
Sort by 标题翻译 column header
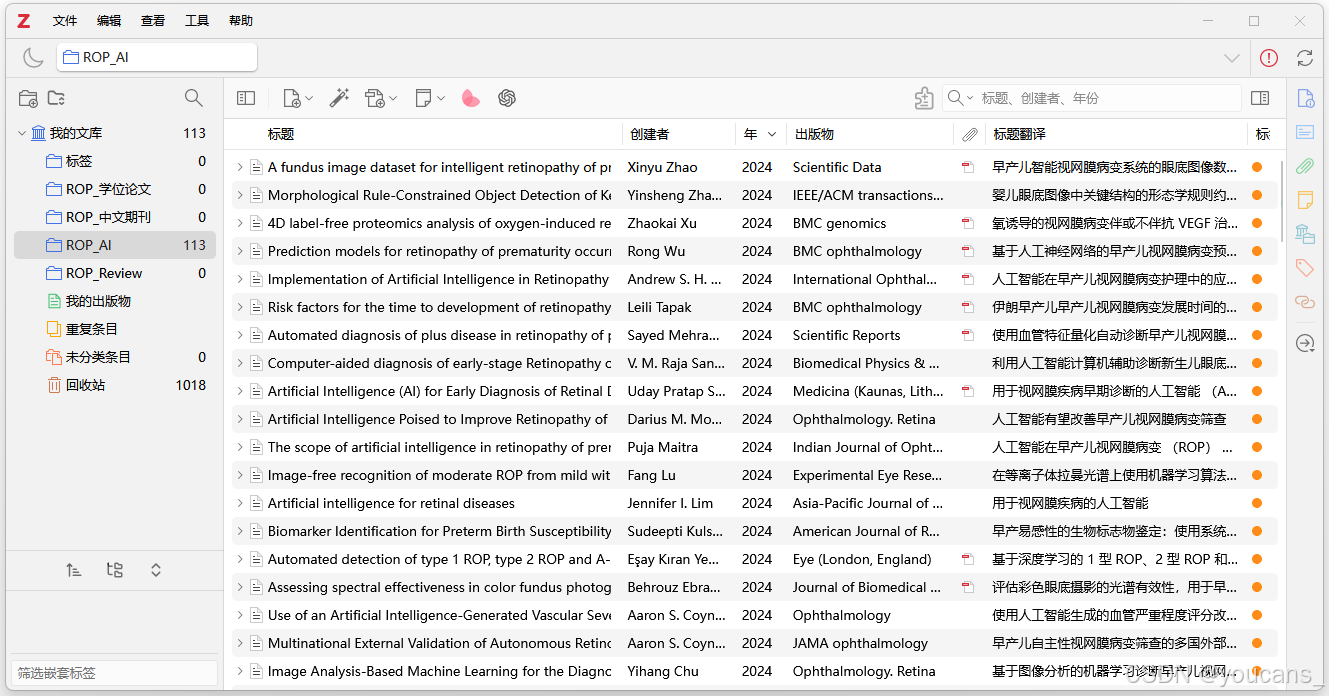(x=1116, y=134)
